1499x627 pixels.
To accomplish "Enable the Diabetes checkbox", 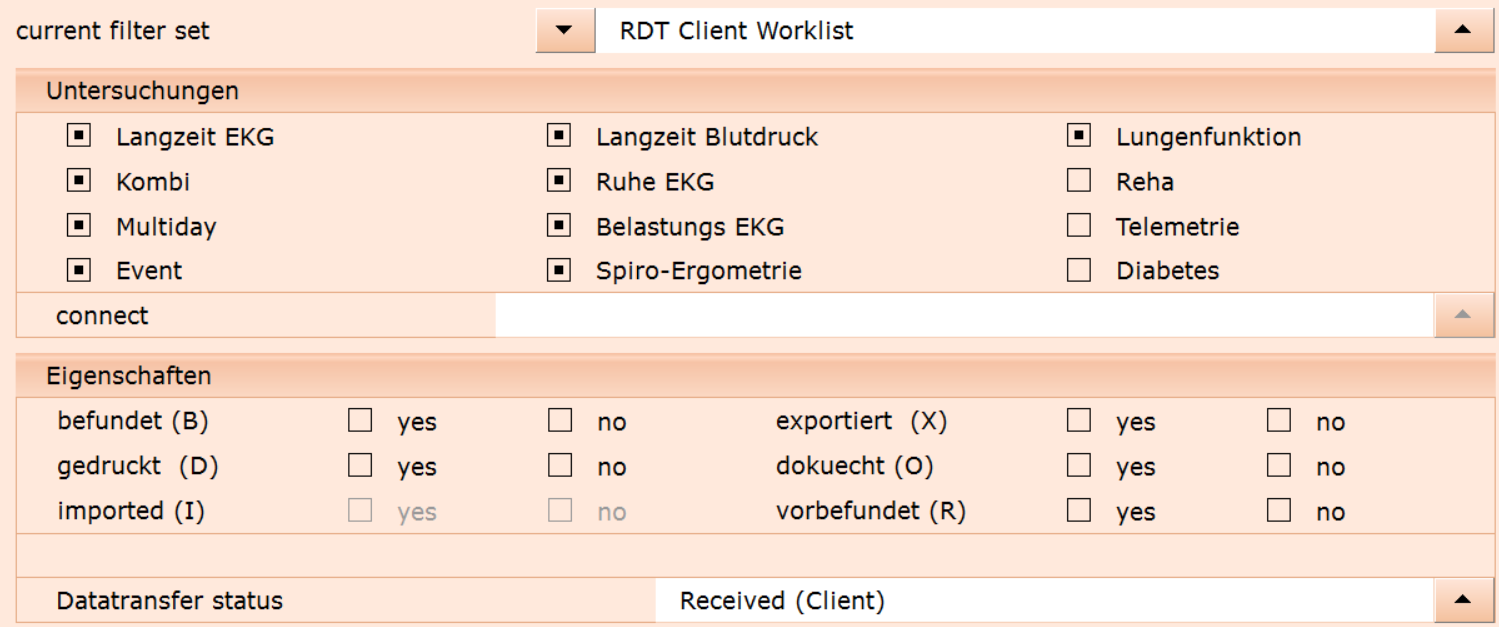I will click(x=1079, y=270).
